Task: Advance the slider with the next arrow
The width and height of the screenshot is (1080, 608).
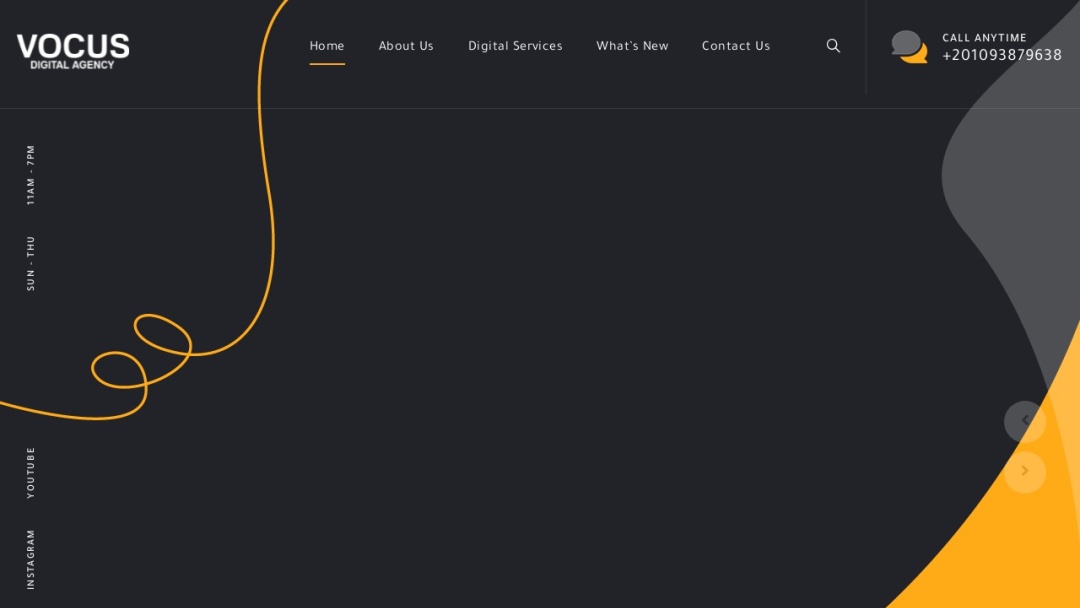Action: [x=1024, y=470]
